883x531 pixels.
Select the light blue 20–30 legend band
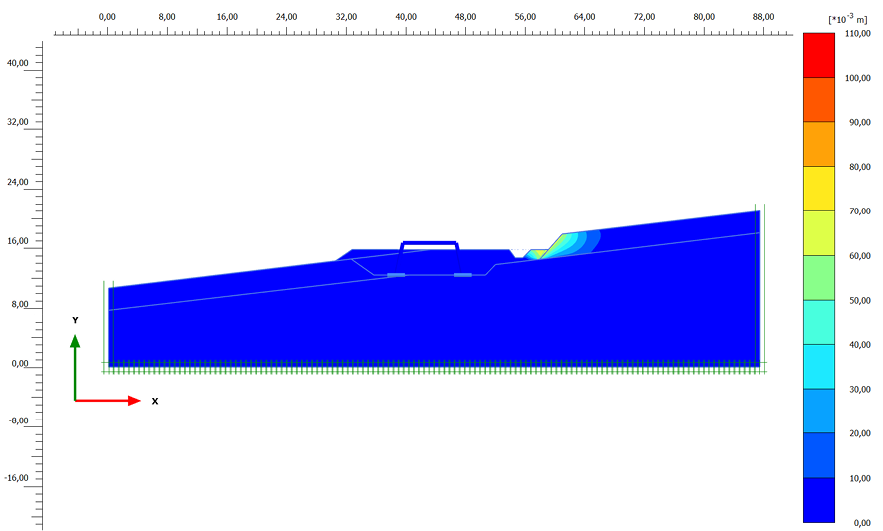click(x=819, y=410)
